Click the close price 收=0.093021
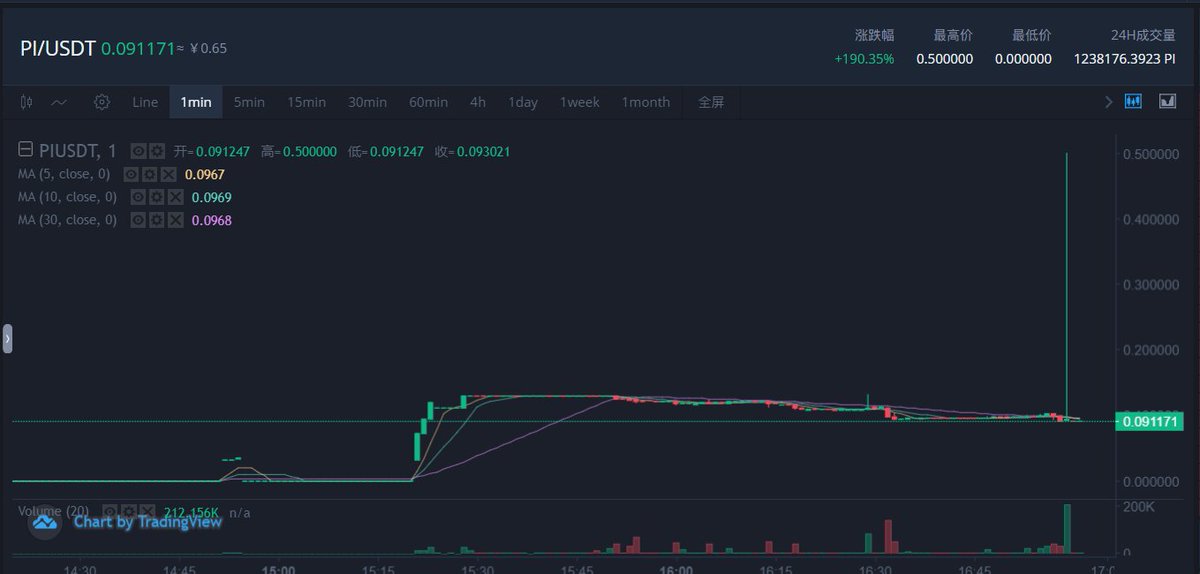 (x=472, y=151)
